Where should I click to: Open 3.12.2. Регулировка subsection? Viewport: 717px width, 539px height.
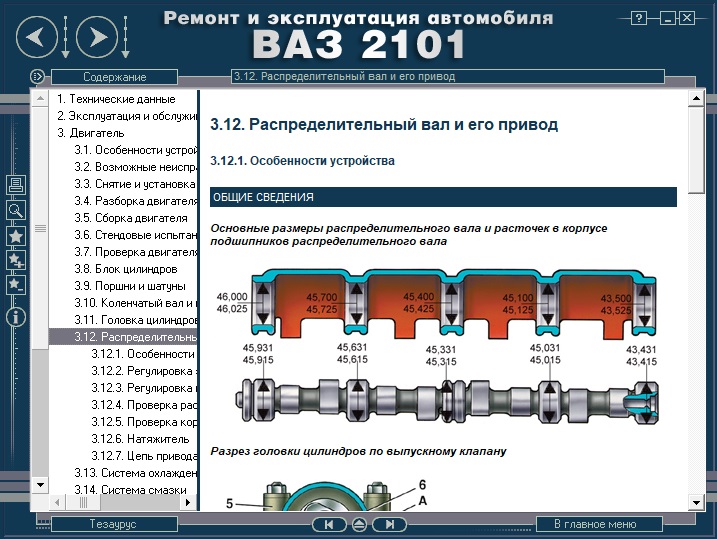(144, 371)
